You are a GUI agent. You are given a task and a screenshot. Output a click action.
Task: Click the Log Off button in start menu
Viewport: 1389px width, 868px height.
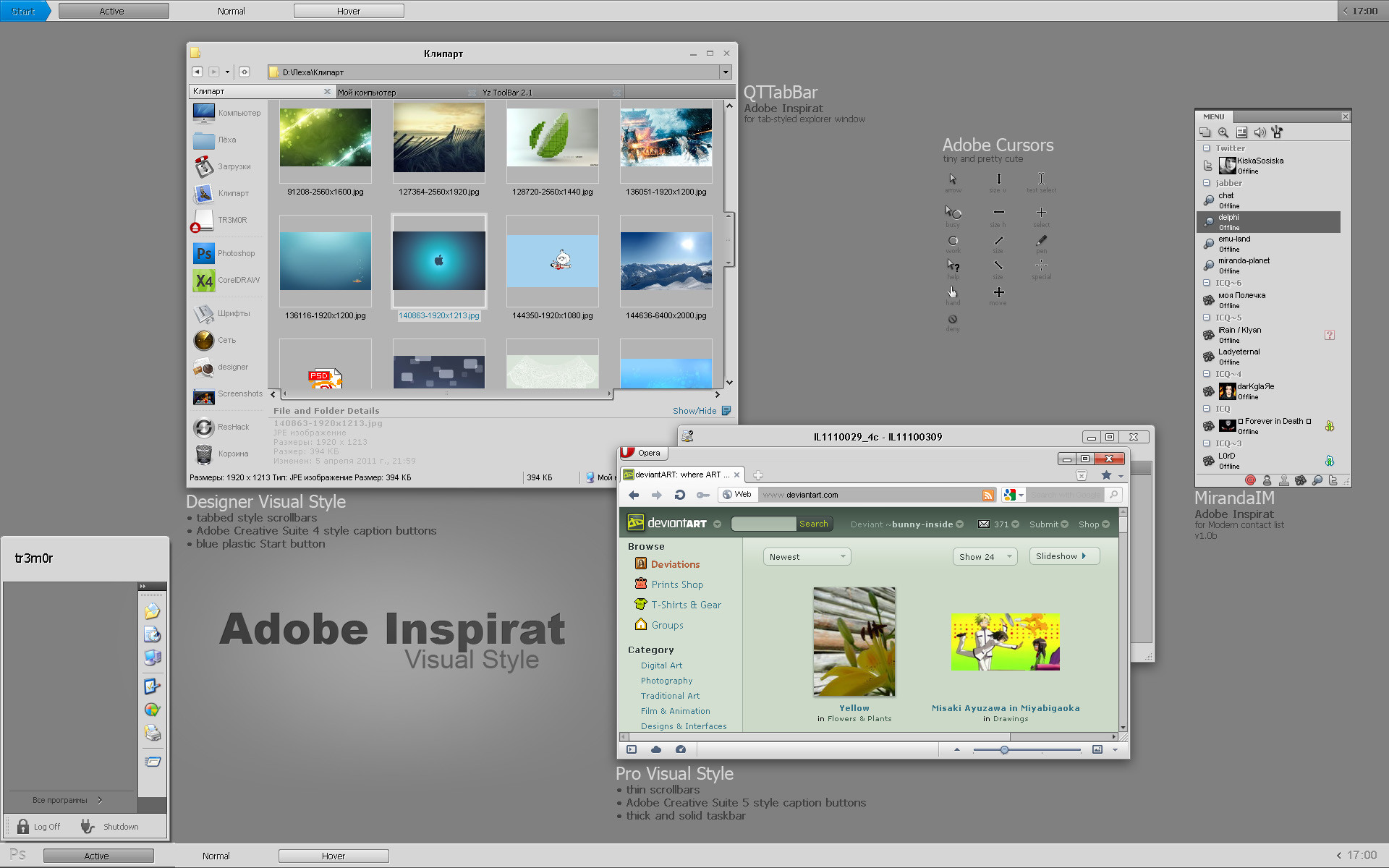pos(38,826)
